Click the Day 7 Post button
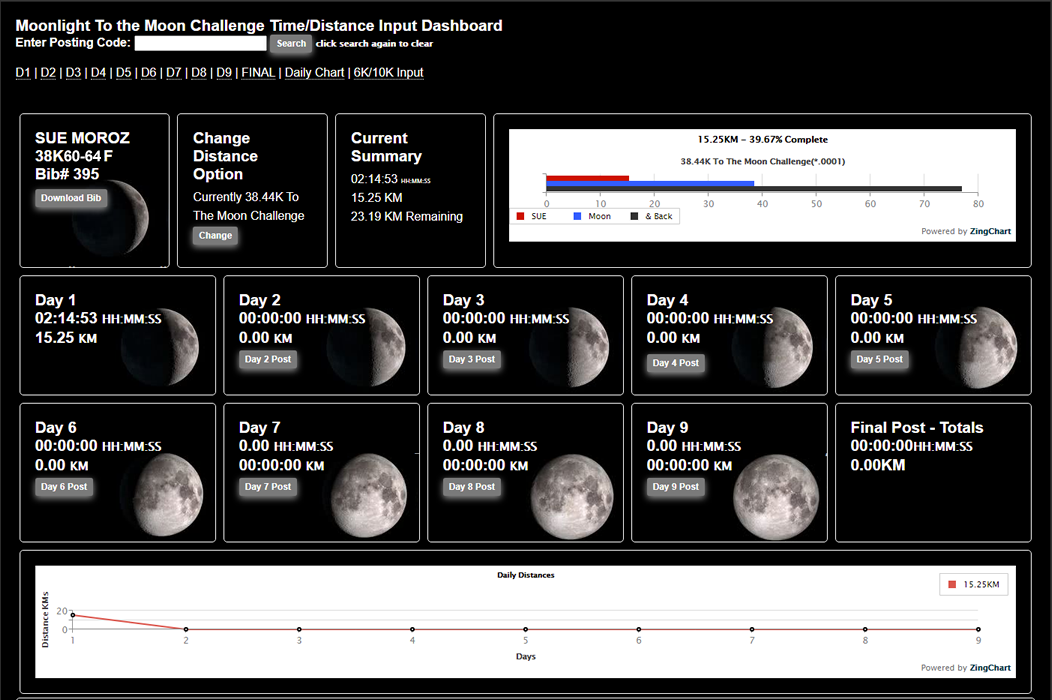This screenshot has height=700, width=1052. [268, 487]
